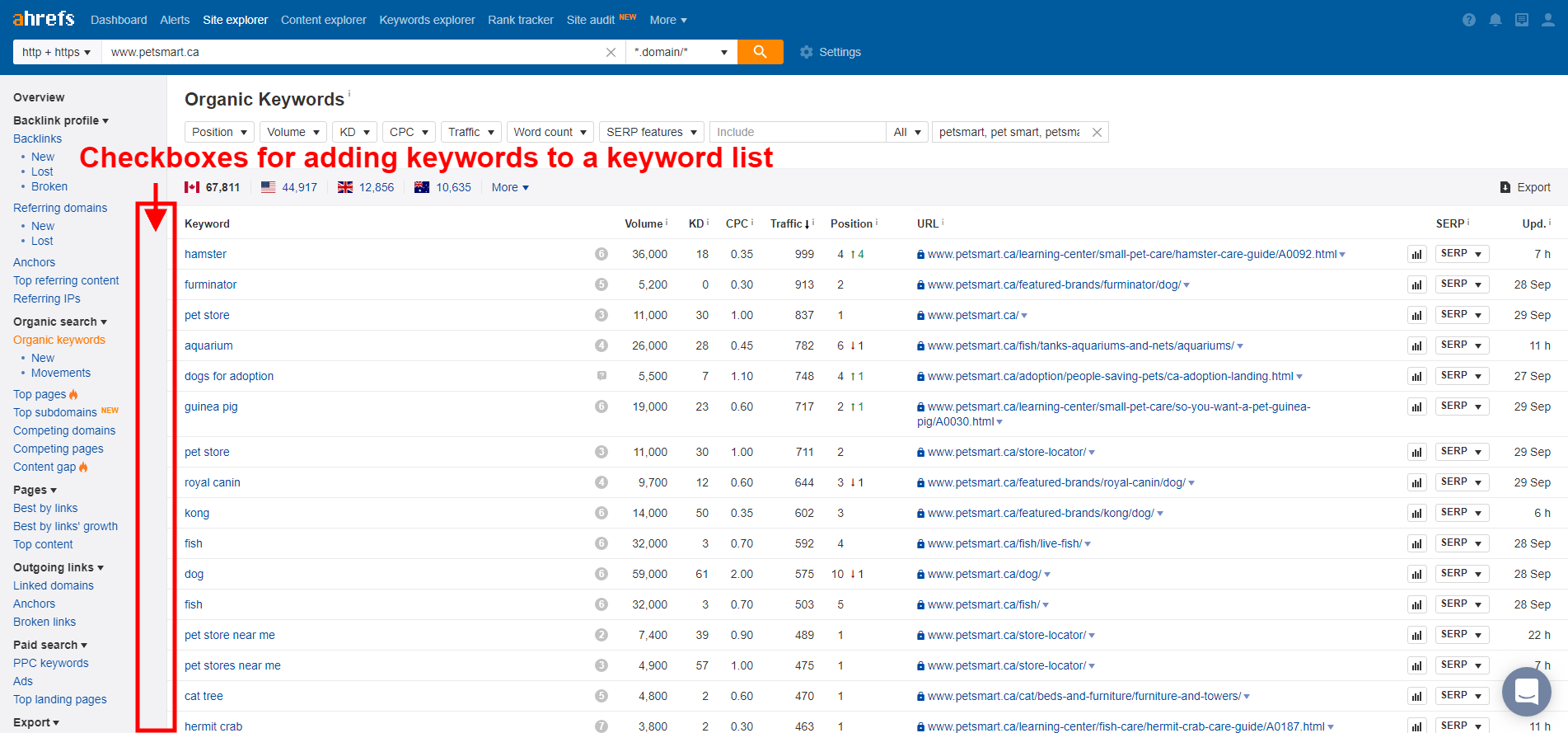Open the chart icon in cat tree row
Screen dimensions: 1568x733
coord(1417,696)
